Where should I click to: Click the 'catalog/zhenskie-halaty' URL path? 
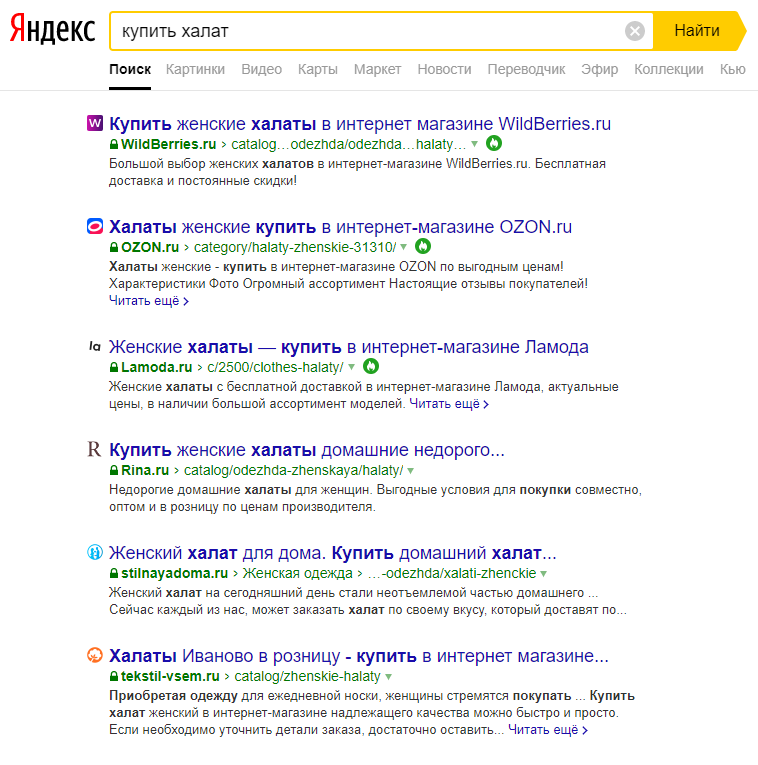pos(307,676)
